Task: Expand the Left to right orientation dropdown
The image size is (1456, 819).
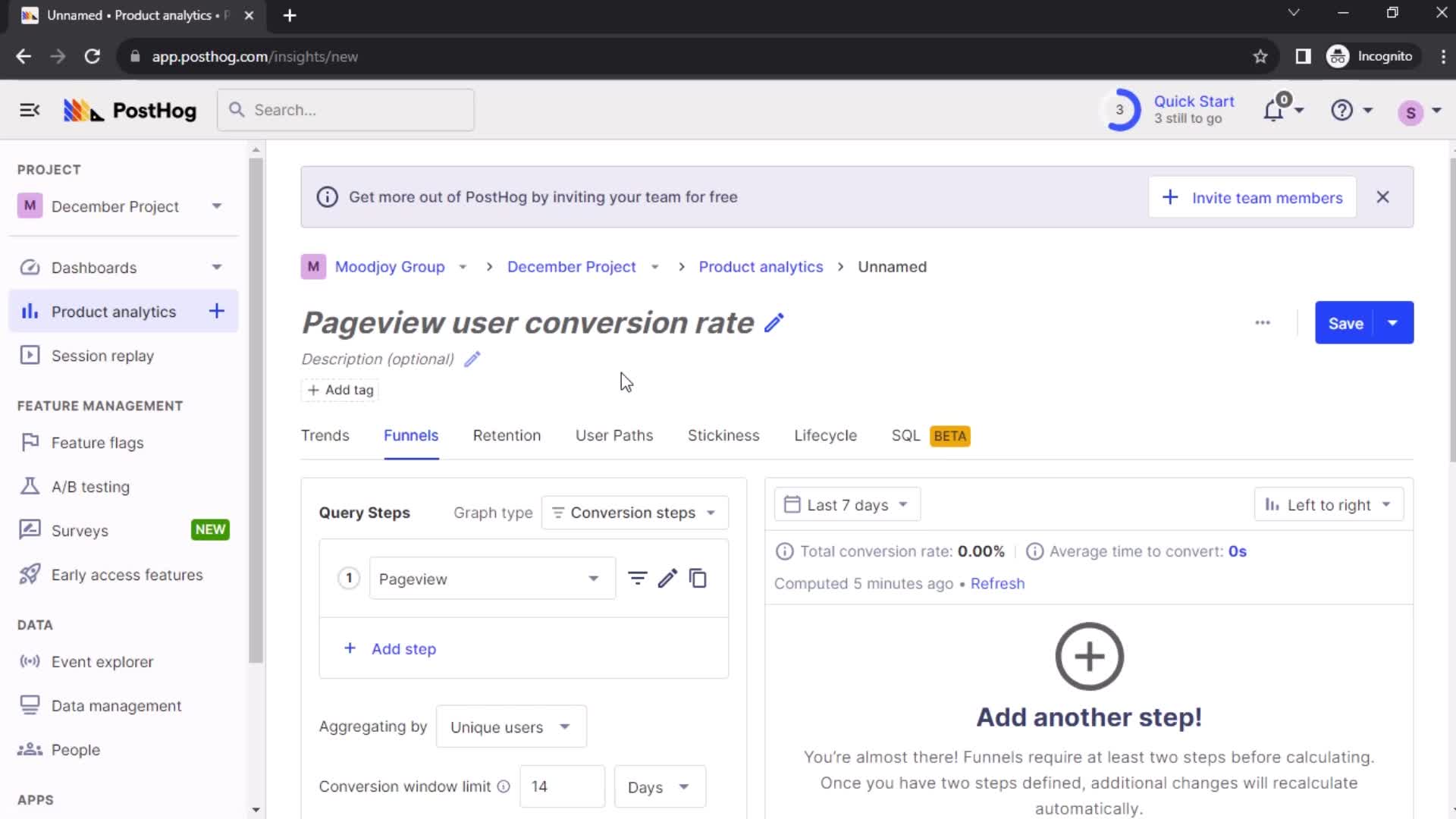Action: pos(1329,505)
